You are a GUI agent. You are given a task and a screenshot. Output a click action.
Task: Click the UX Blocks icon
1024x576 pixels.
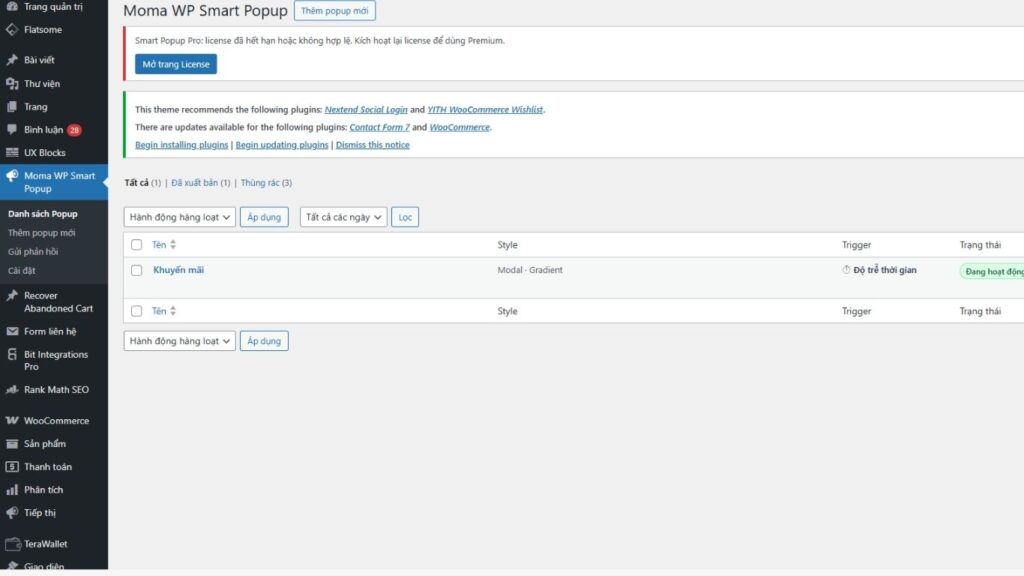12,152
